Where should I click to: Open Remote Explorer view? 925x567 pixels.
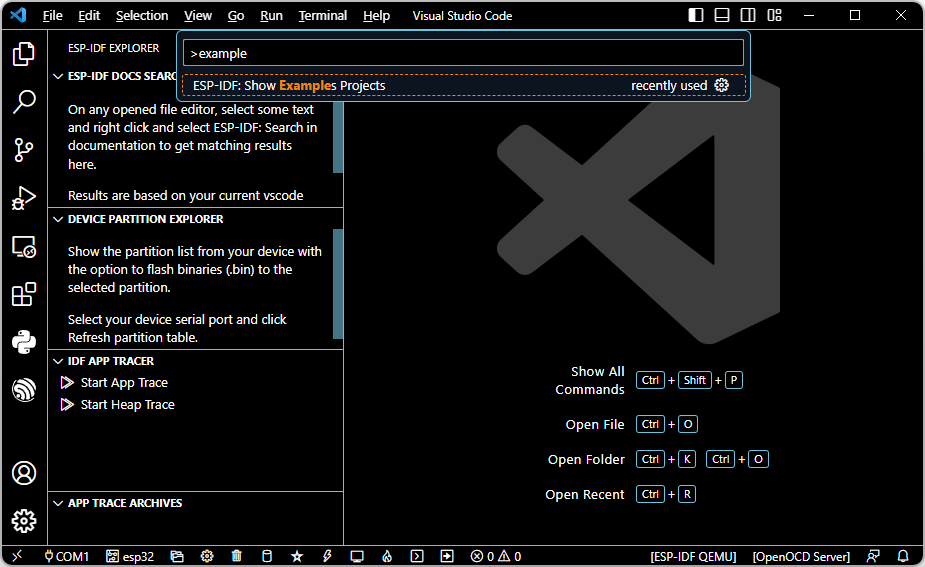point(24,247)
